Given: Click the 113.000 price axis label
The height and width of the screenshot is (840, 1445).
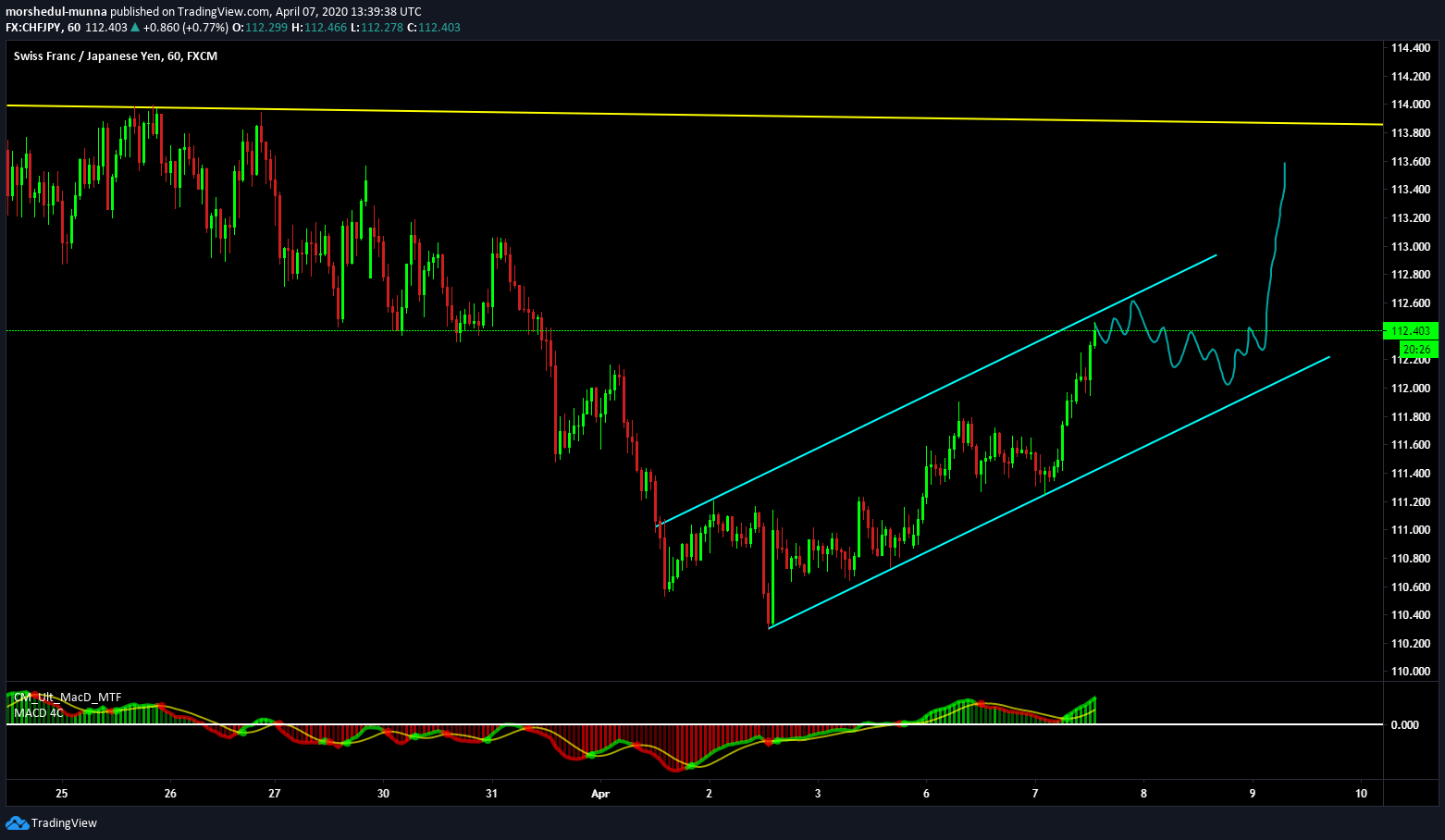Looking at the screenshot, I should [1410, 247].
